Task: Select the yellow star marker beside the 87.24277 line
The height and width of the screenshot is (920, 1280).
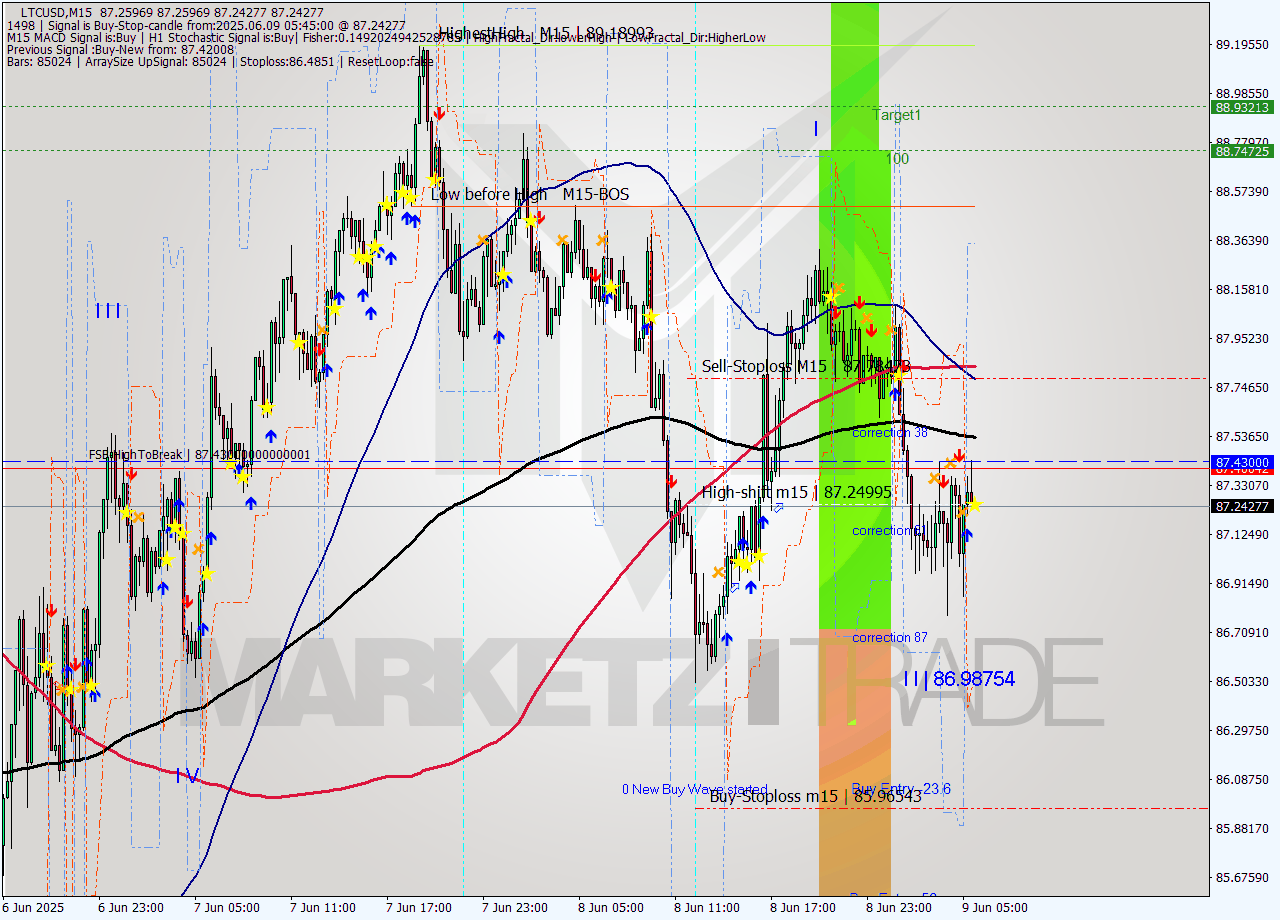Action: 975,506
